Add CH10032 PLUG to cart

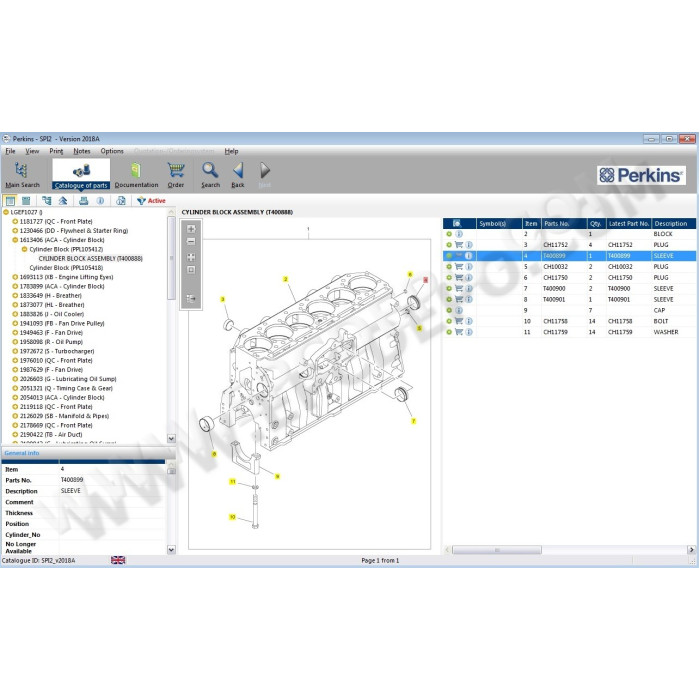pyautogui.click(x=458, y=267)
